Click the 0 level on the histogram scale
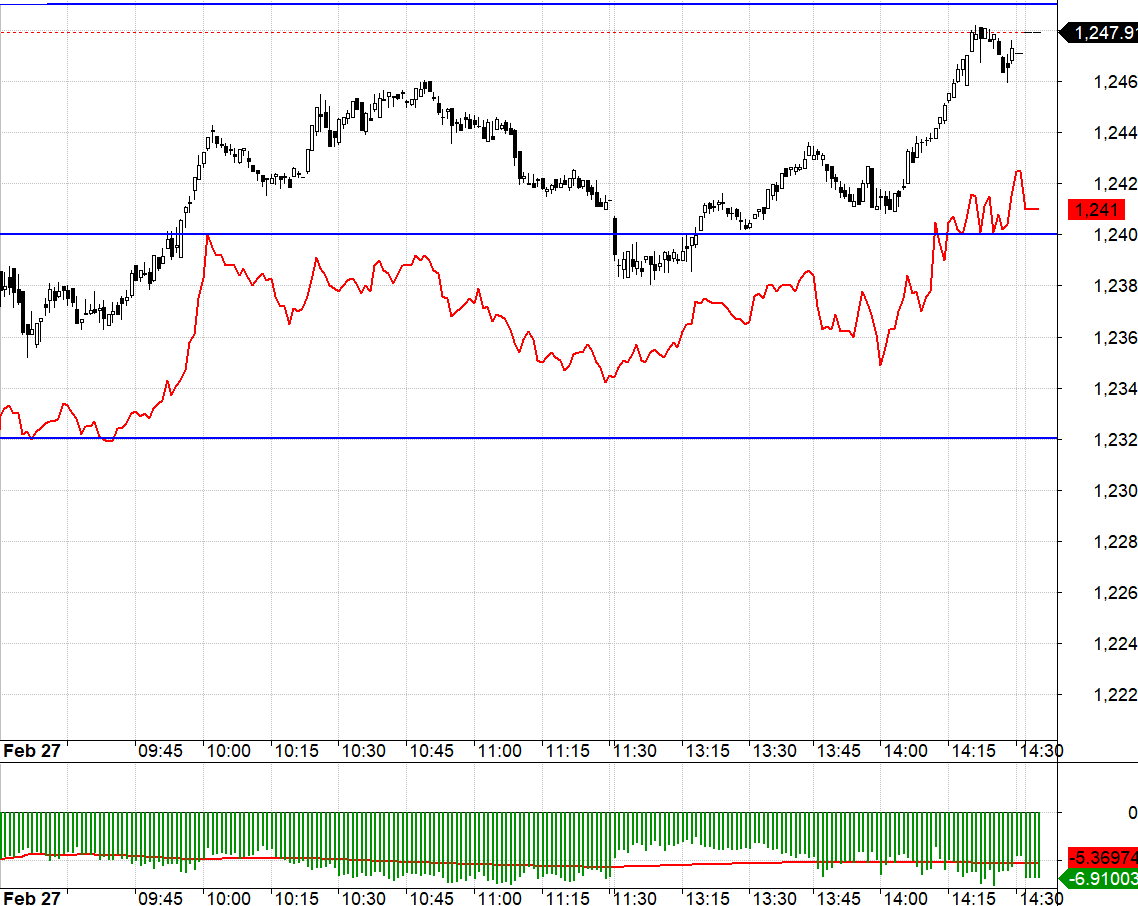The image size is (1138, 906). [1132, 812]
